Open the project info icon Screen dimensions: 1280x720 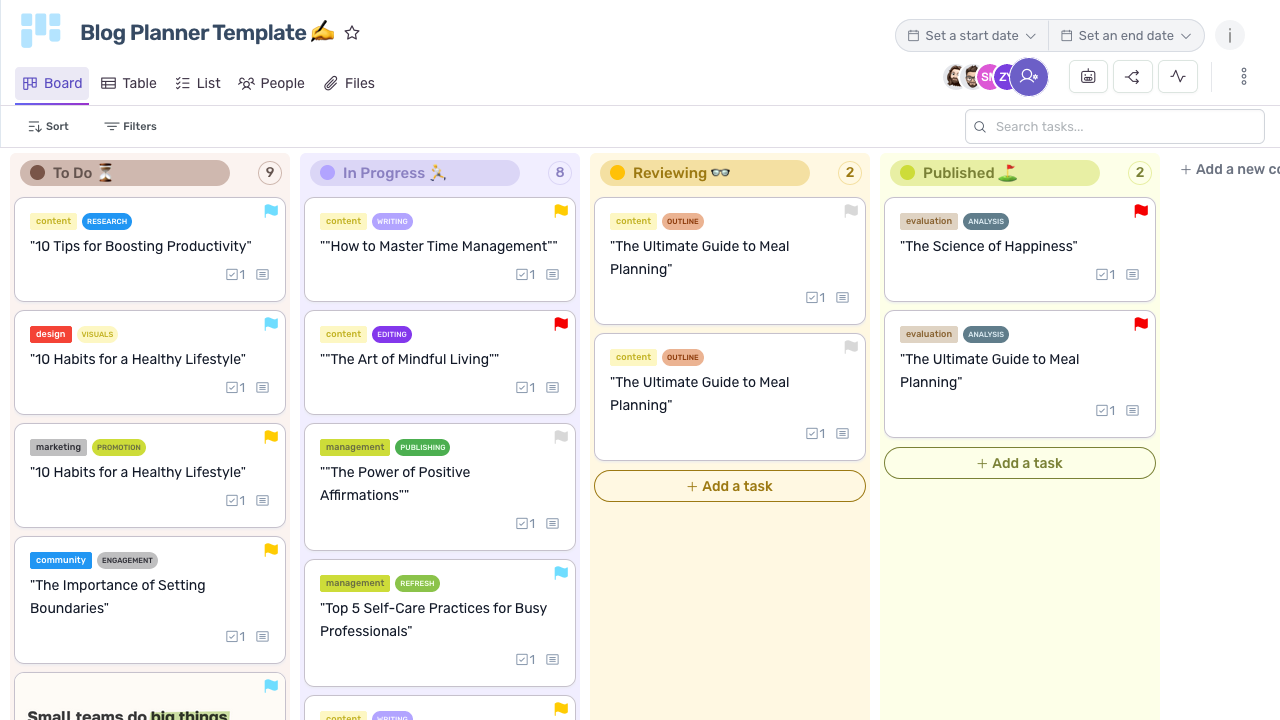[1230, 35]
